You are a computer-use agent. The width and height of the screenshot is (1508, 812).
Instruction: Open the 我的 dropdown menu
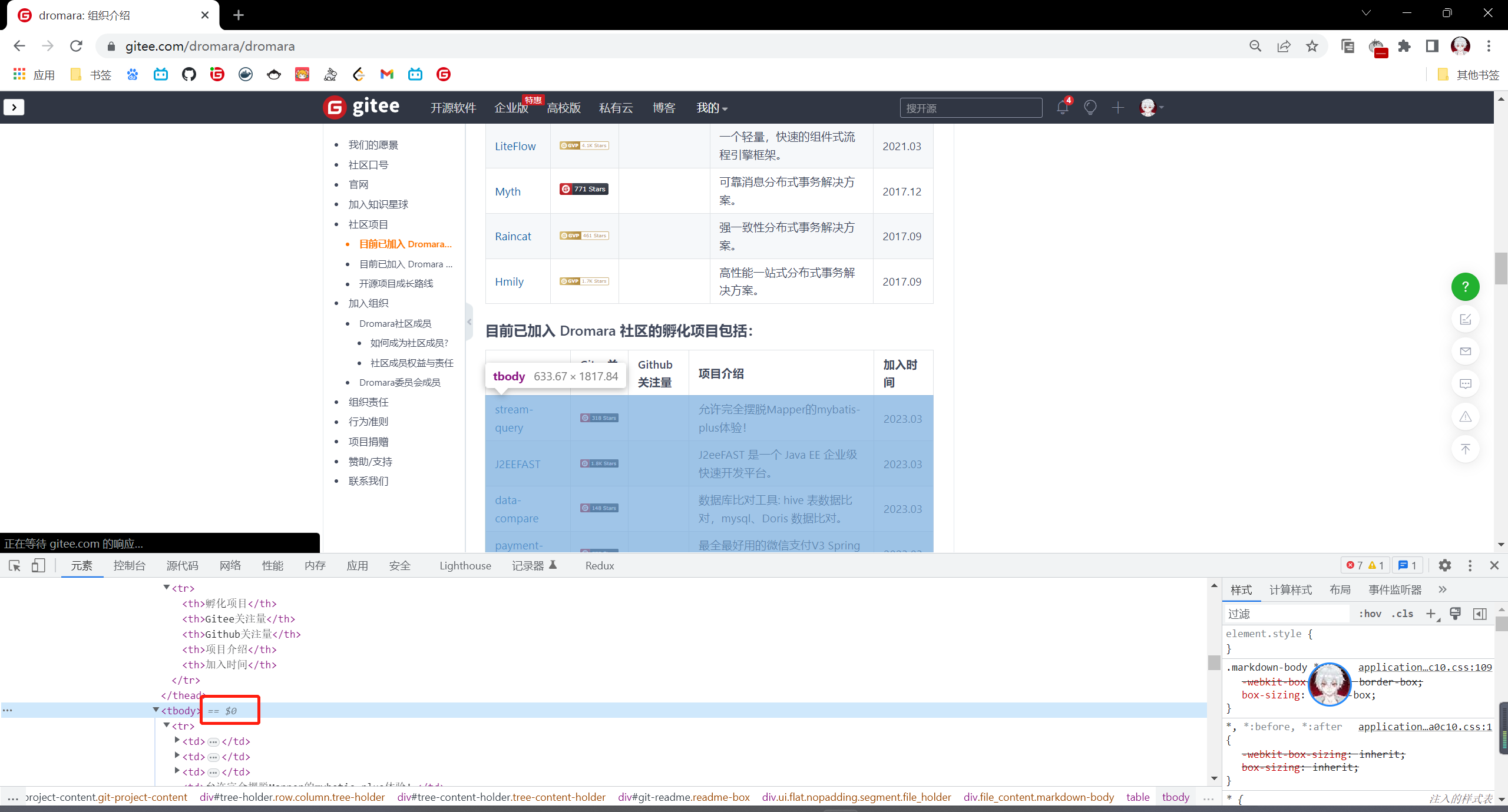pyautogui.click(x=712, y=108)
